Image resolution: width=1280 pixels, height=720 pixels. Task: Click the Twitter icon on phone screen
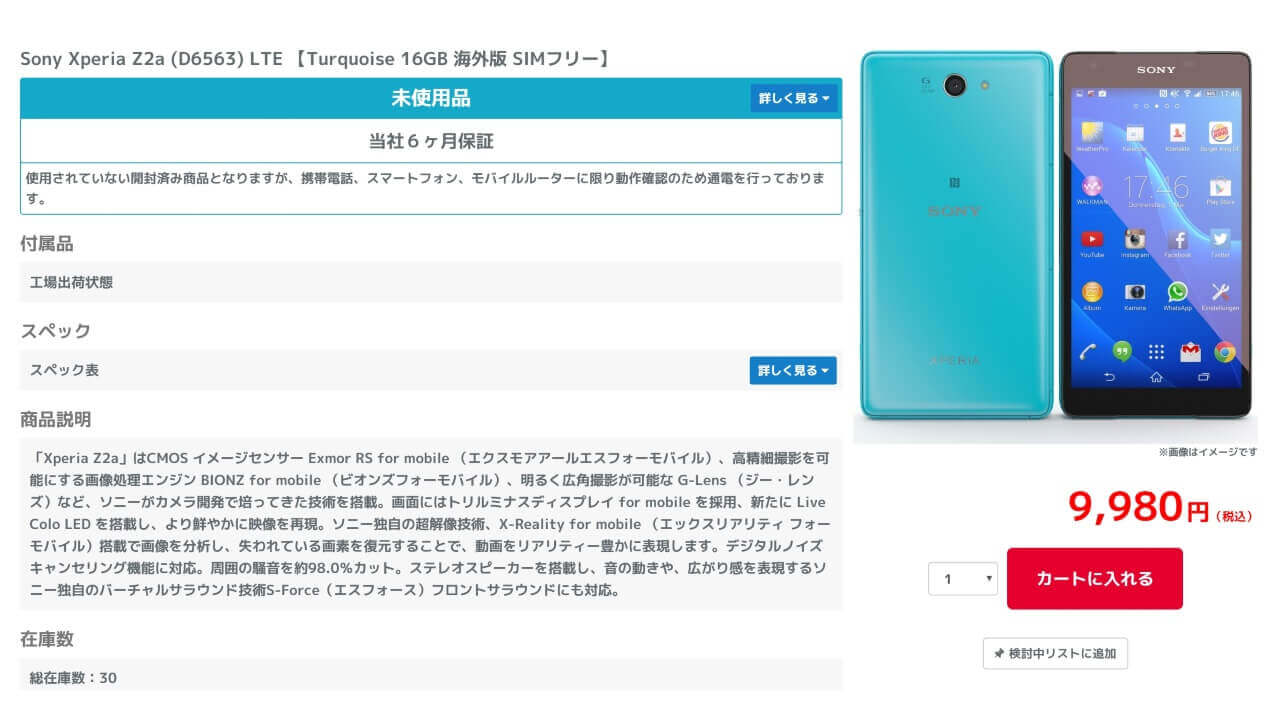[x=1220, y=239]
